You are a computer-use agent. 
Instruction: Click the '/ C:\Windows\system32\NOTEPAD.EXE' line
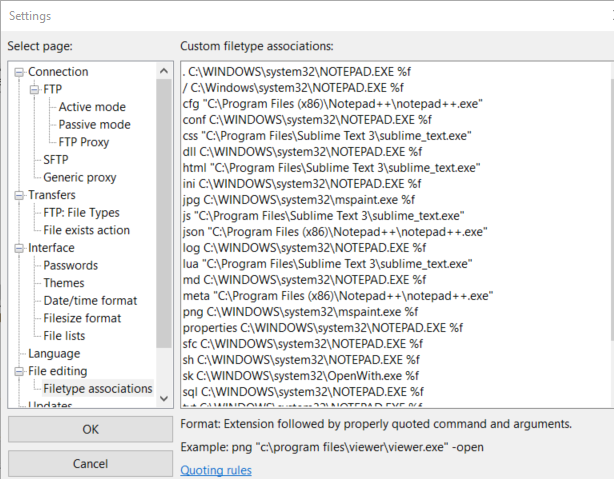click(x=293, y=88)
